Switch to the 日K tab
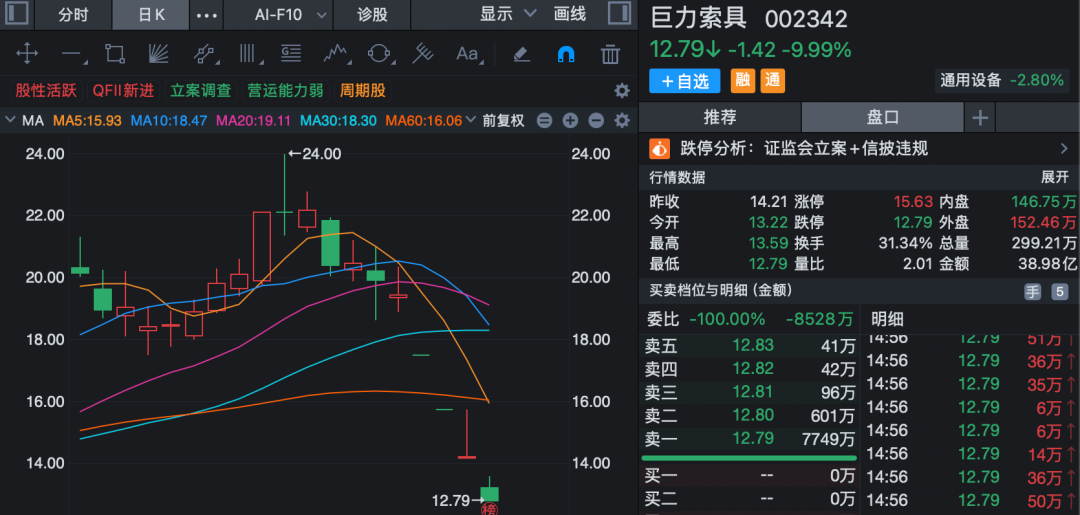Screen dimensions: 1080x515 click(151, 14)
